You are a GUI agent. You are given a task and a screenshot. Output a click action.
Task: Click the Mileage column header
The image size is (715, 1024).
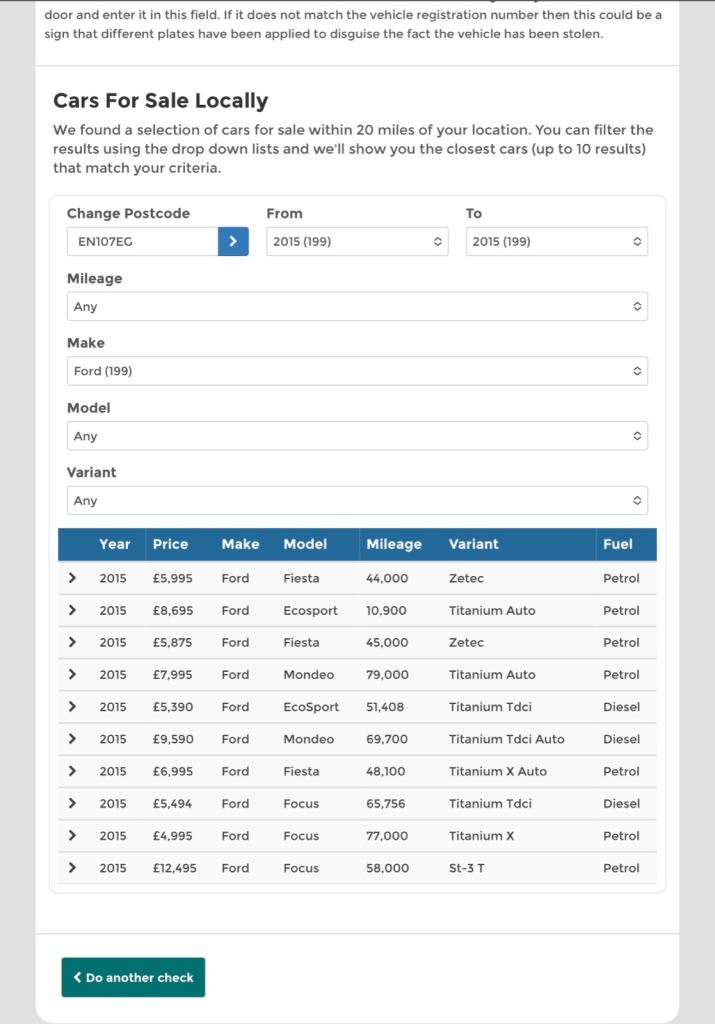394,544
